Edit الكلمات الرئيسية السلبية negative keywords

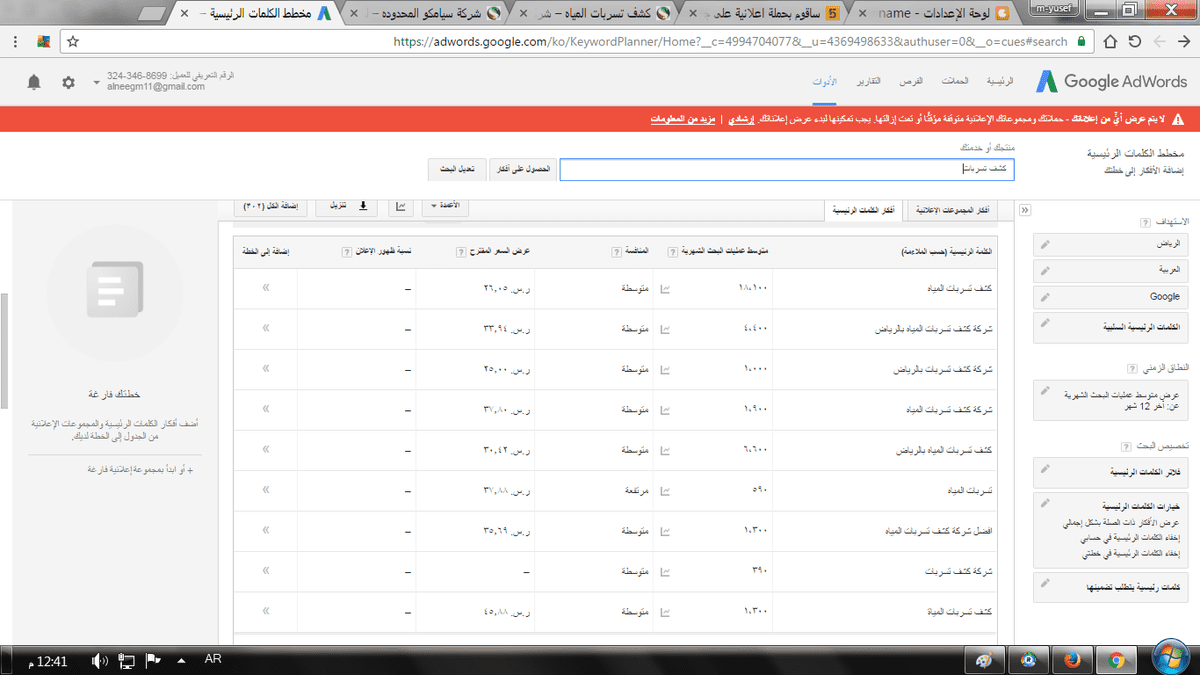pyautogui.click(x=1109, y=326)
